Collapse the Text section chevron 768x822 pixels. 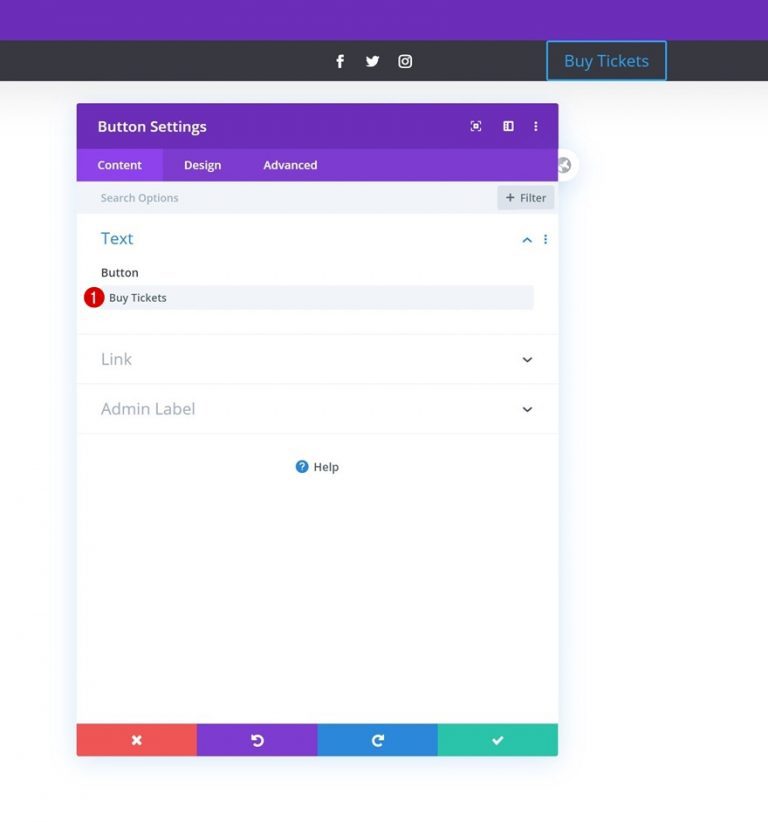point(527,240)
